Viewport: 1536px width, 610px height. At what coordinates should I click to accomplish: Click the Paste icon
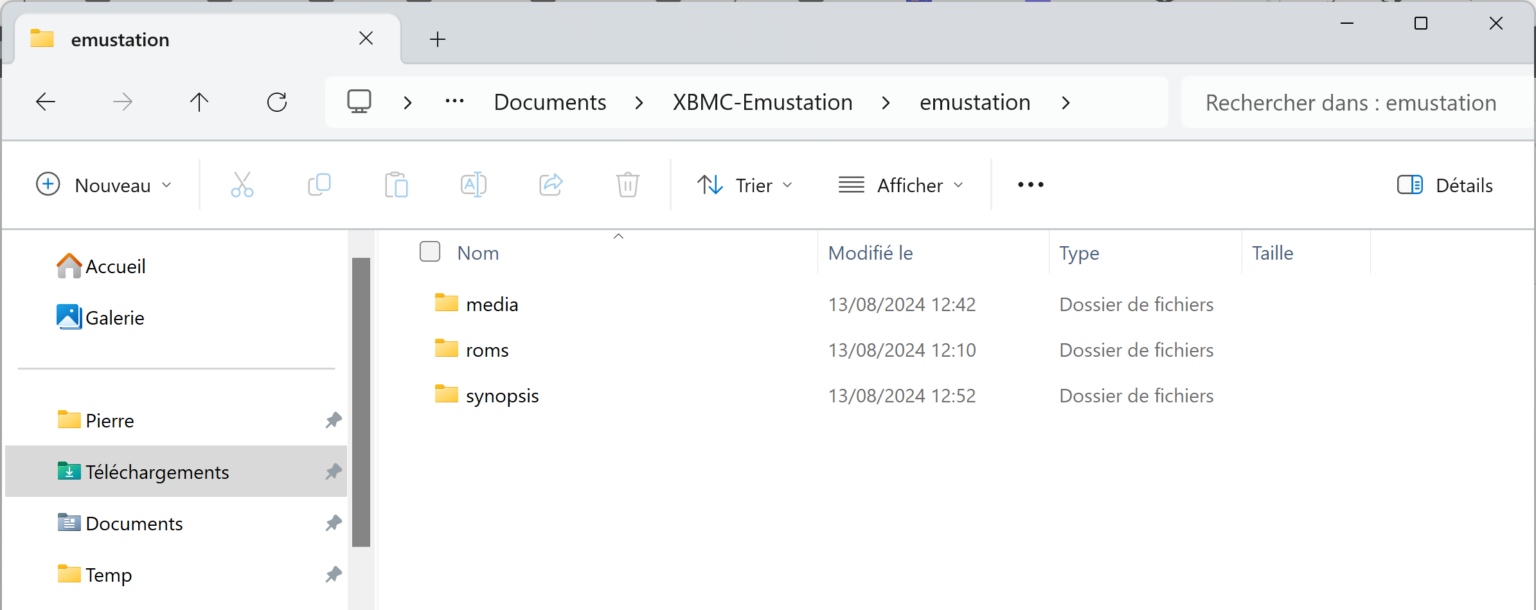(x=396, y=184)
